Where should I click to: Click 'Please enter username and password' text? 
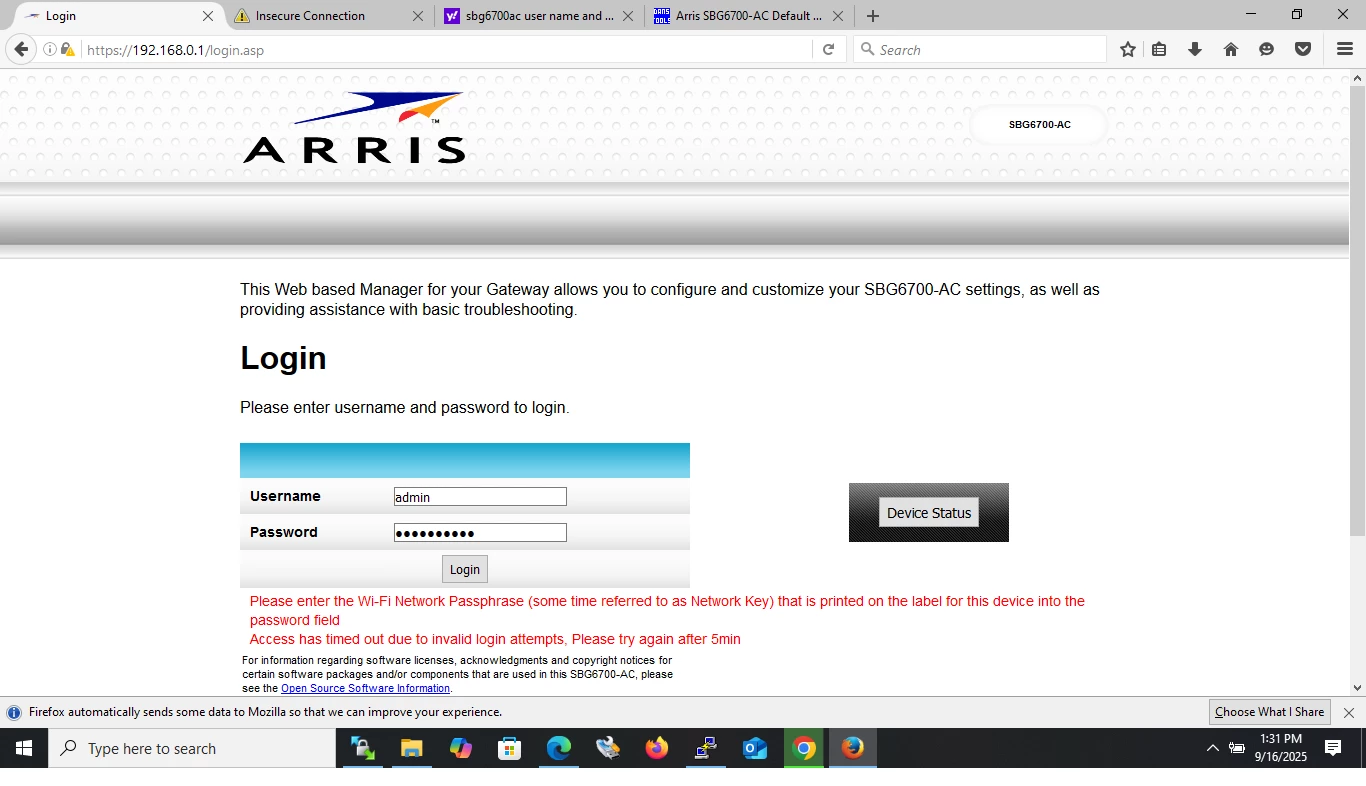405,408
